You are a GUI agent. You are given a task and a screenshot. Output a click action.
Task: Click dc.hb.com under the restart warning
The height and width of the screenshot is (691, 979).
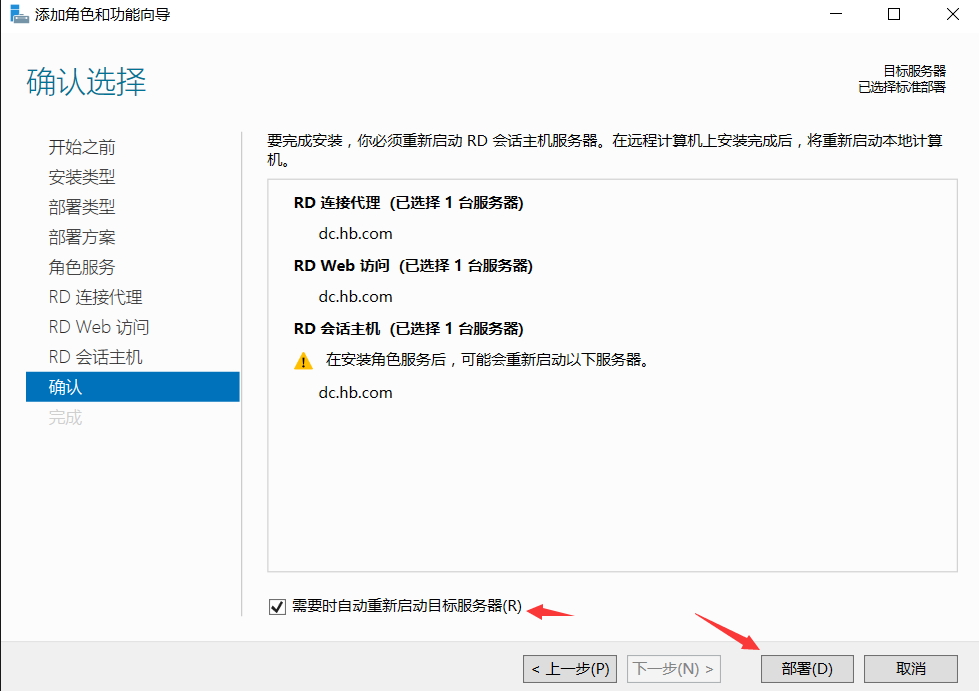click(355, 393)
